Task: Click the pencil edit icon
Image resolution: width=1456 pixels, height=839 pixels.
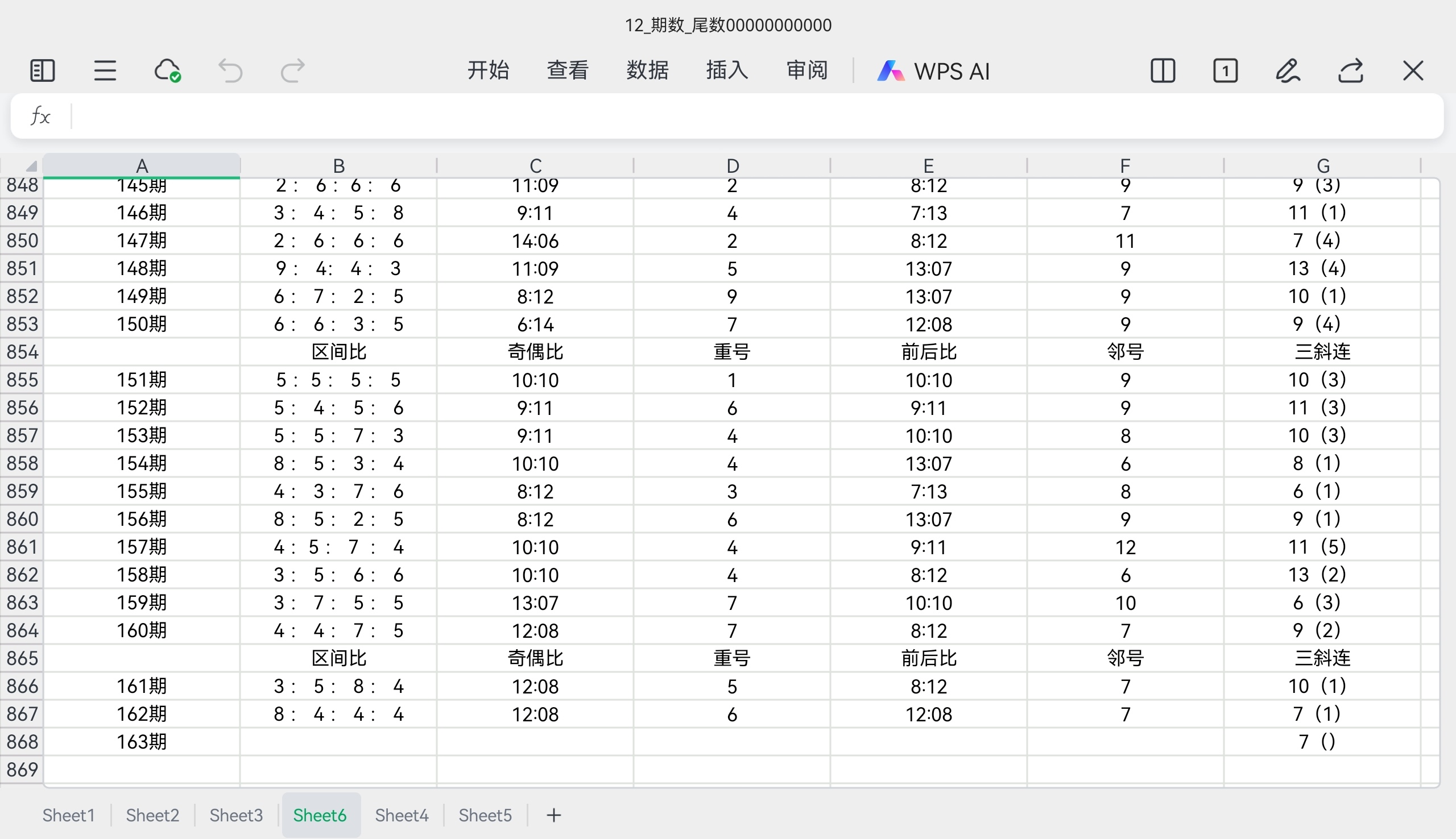Action: point(1287,71)
